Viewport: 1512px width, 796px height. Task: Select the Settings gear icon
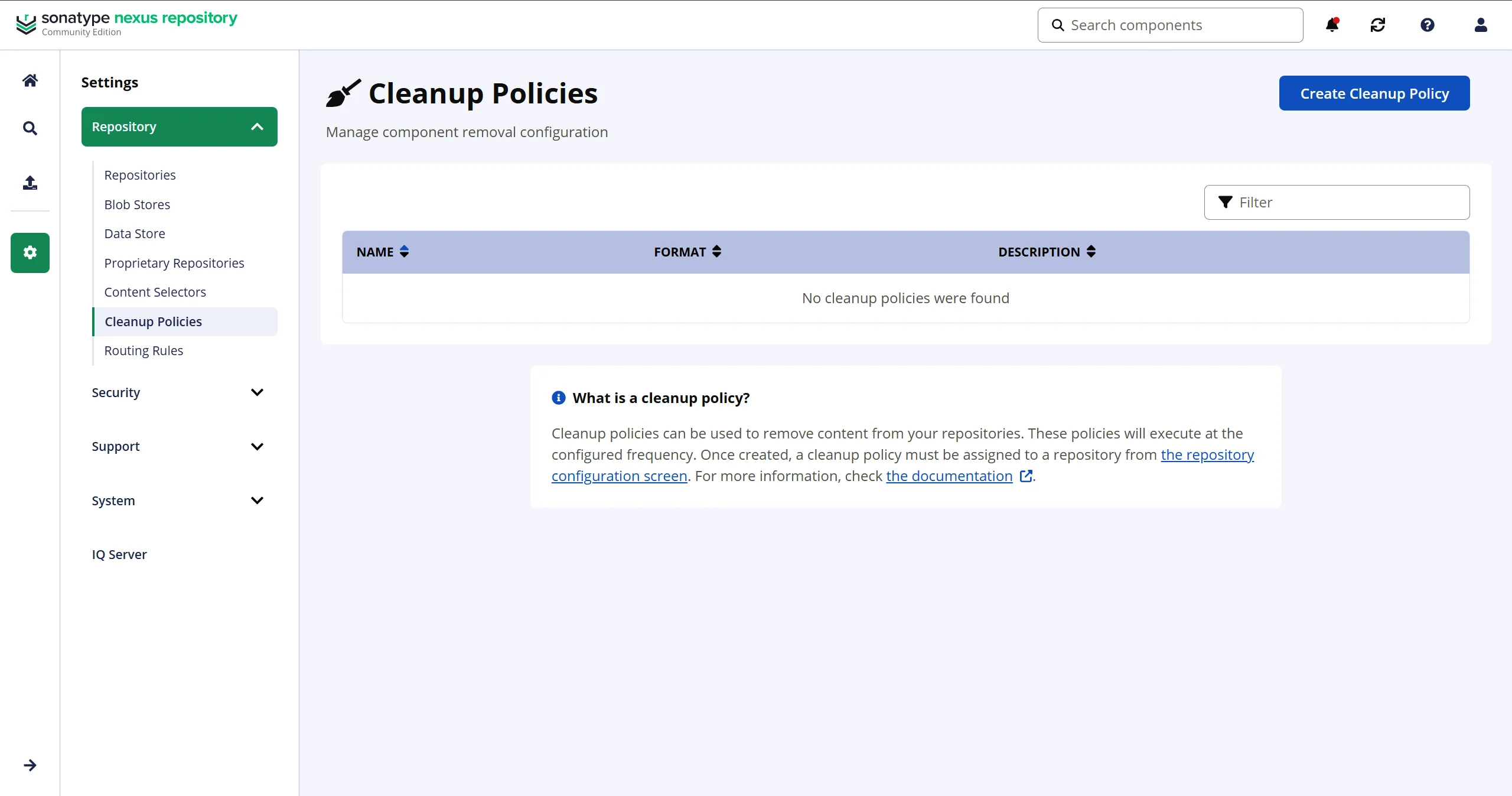point(30,253)
